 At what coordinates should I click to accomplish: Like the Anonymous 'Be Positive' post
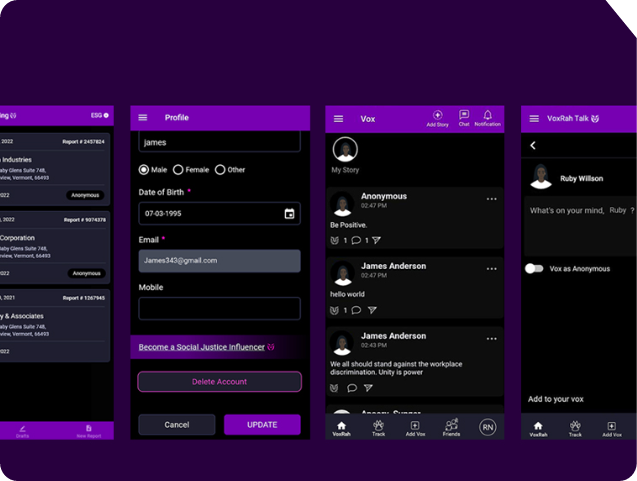click(x=334, y=240)
